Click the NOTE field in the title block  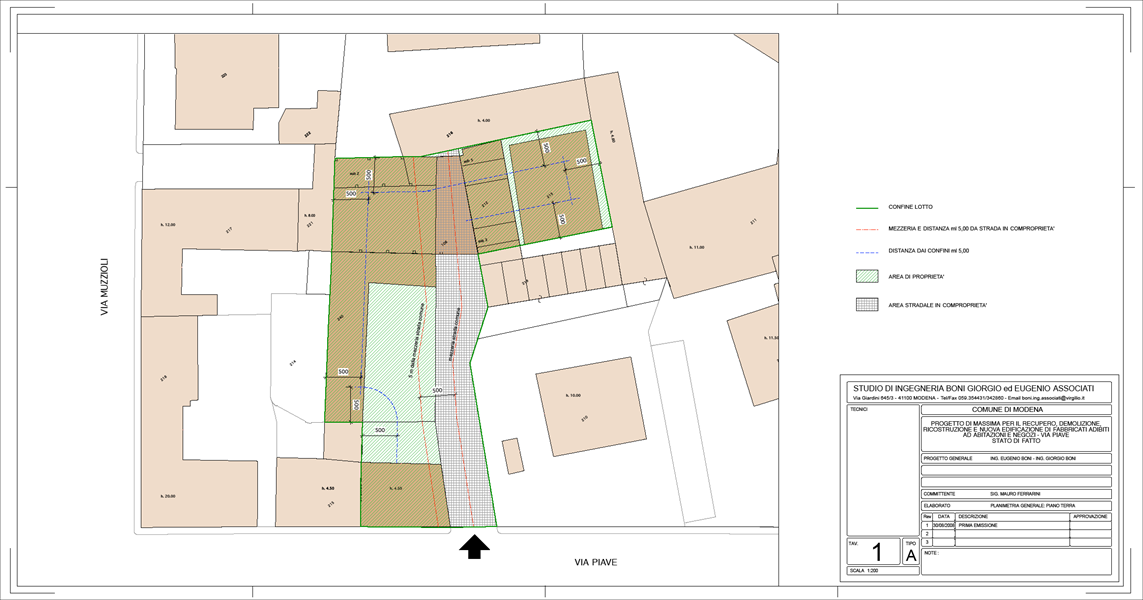tap(1015, 561)
